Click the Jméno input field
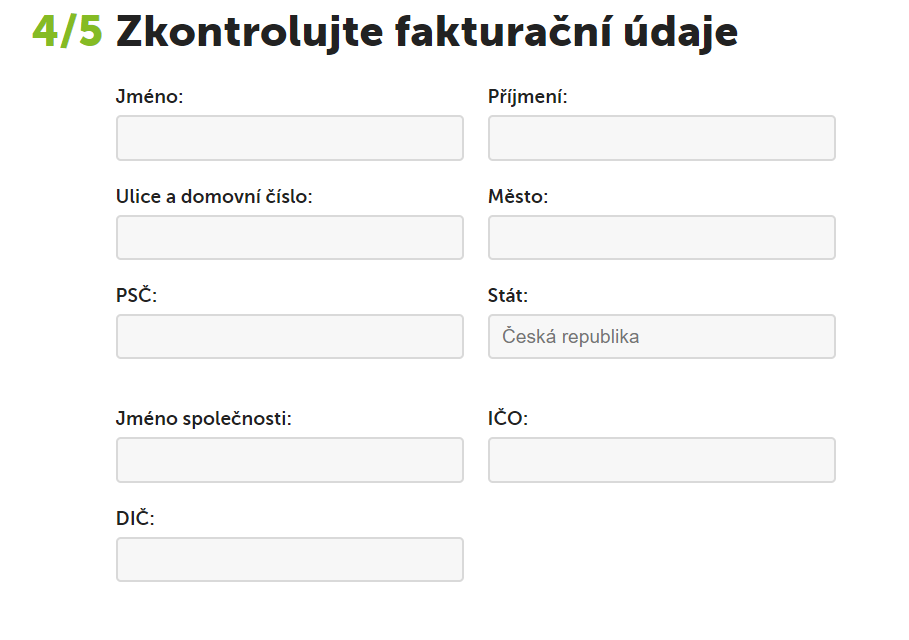 pos(290,138)
